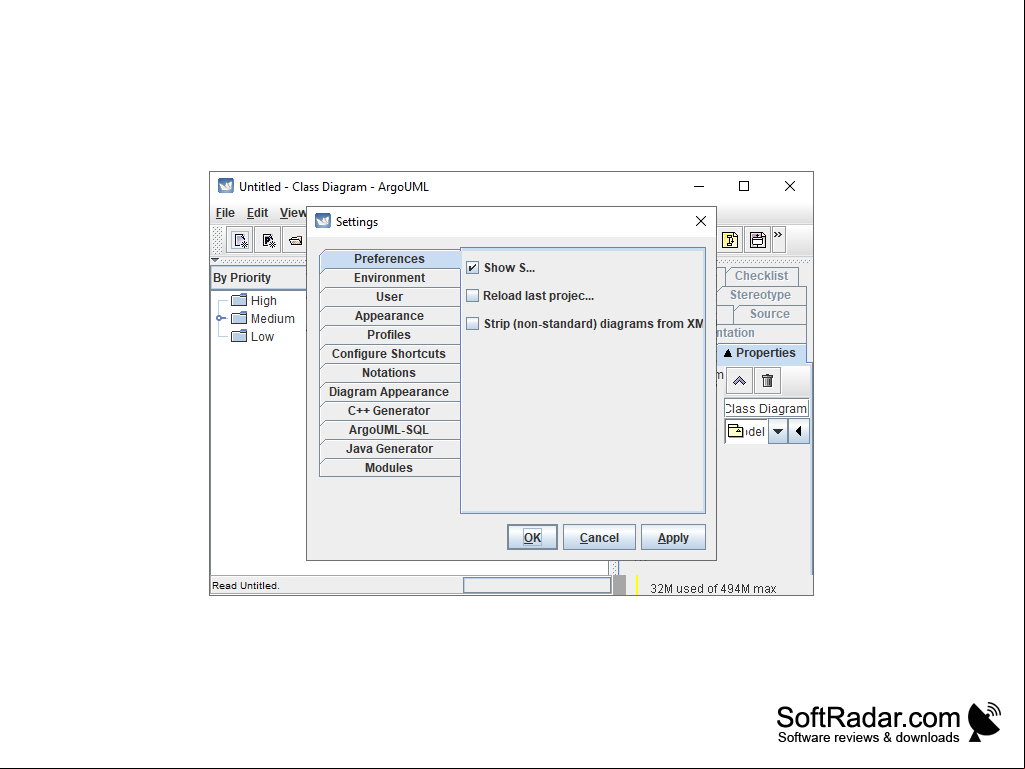Click the Class Diagram name field
1025x769 pixels.
tap(766, 409)
